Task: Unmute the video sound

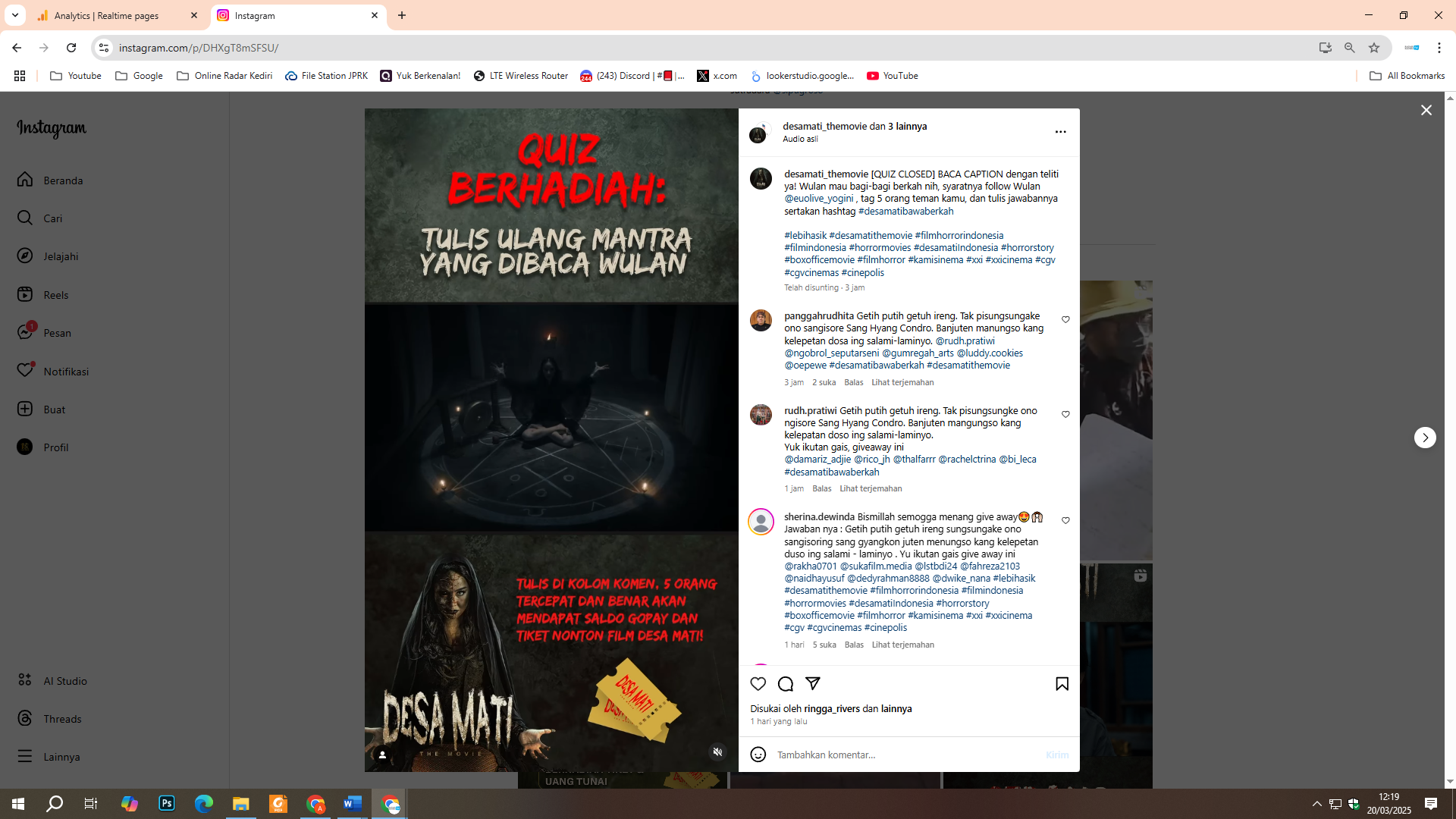Action: (x=717, y=752)
